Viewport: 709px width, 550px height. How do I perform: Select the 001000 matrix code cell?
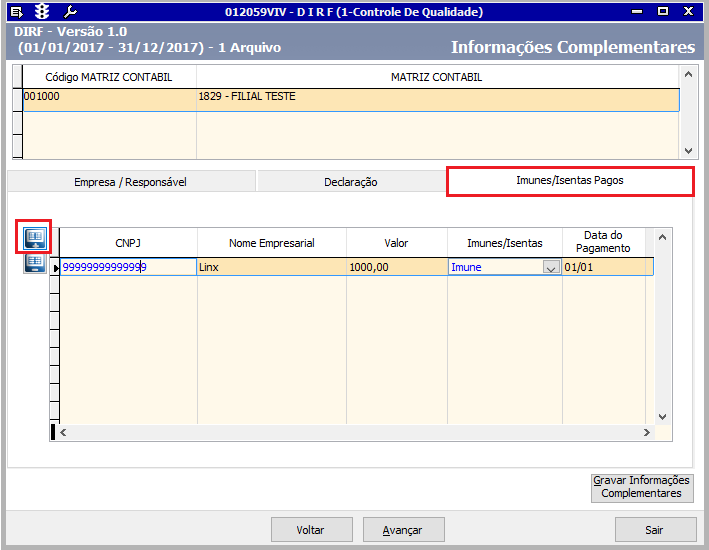109,100
